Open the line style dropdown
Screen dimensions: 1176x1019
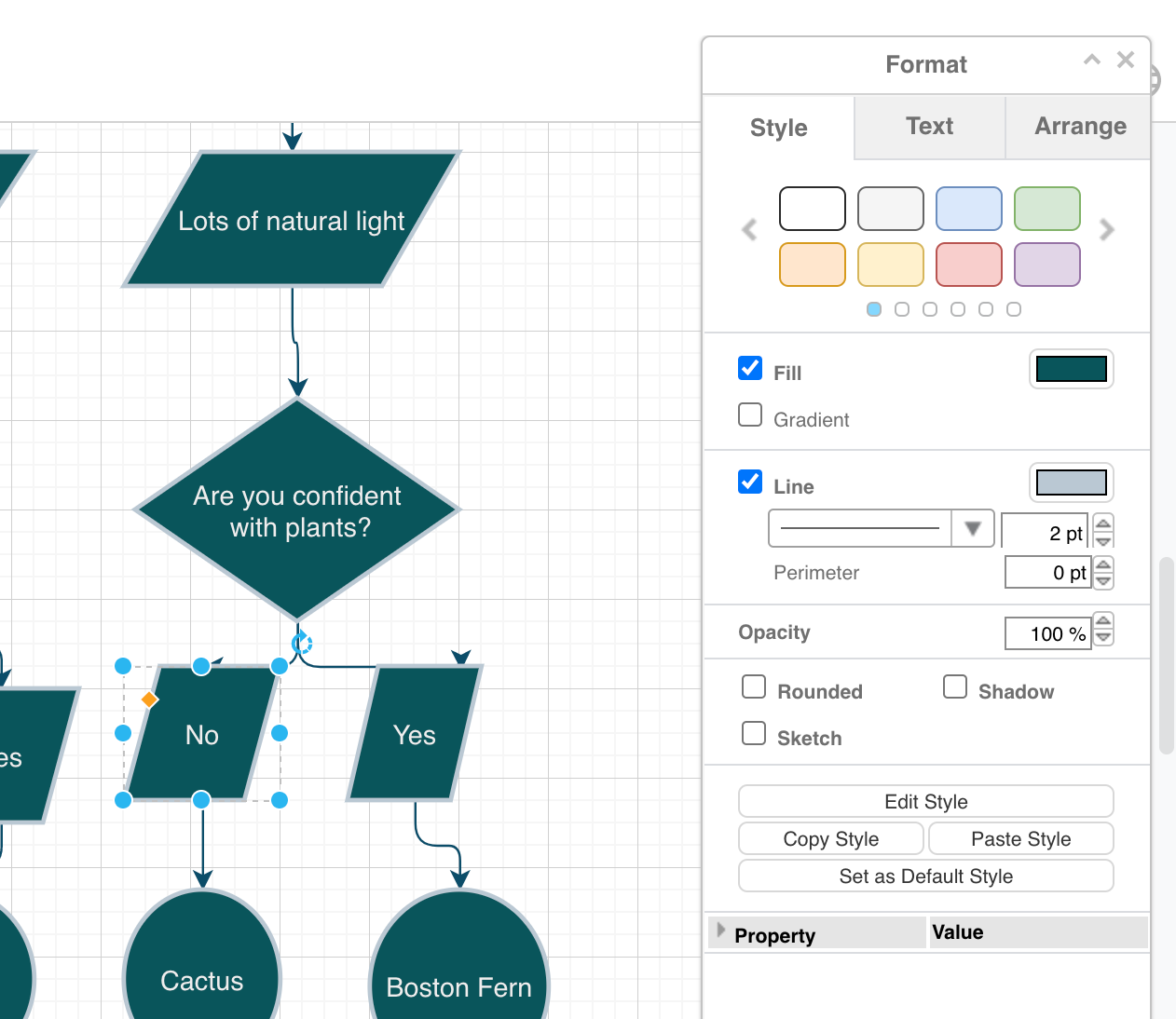tap(972, 528)
